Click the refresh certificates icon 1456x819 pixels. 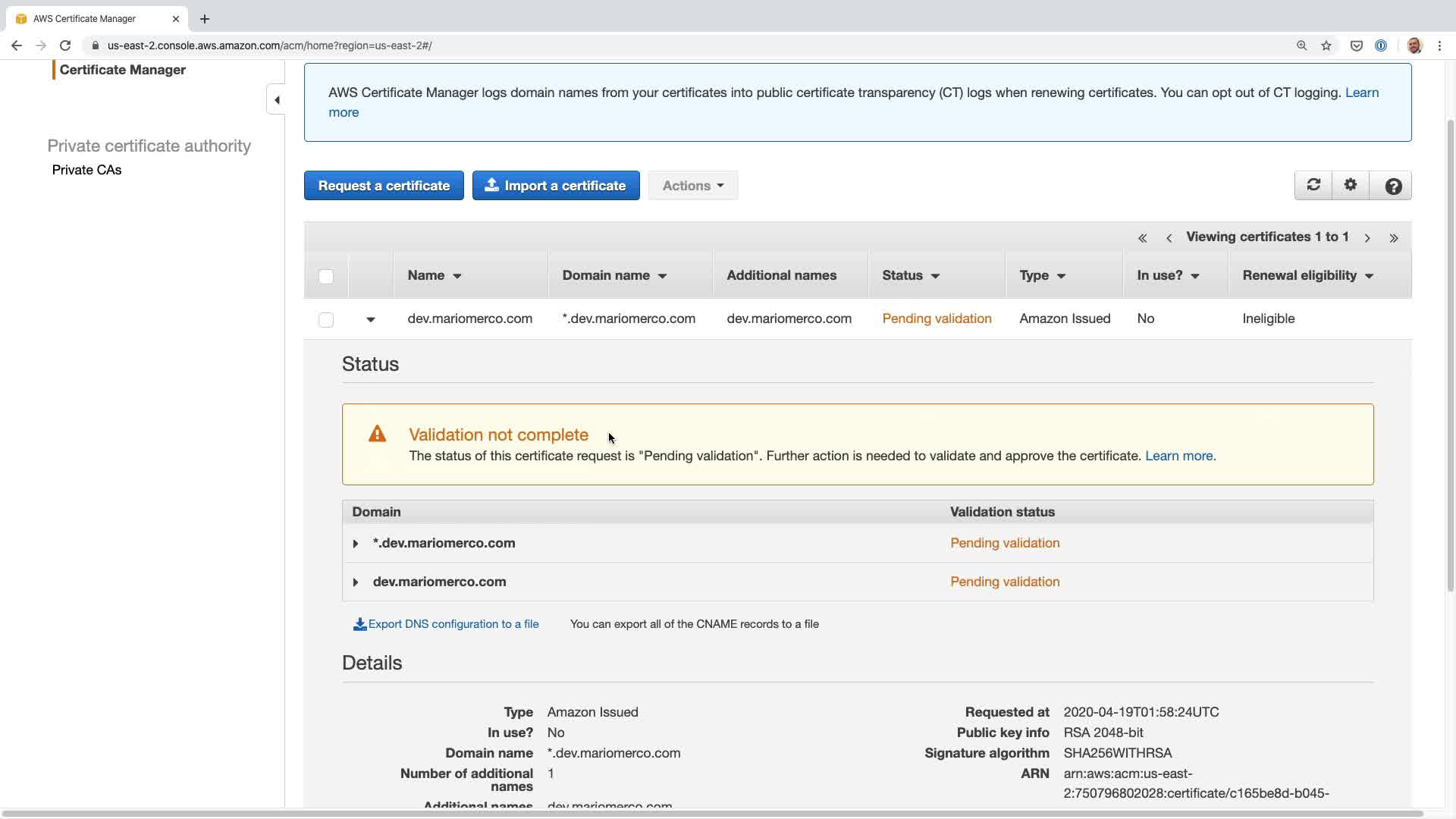coord(1313,185)
